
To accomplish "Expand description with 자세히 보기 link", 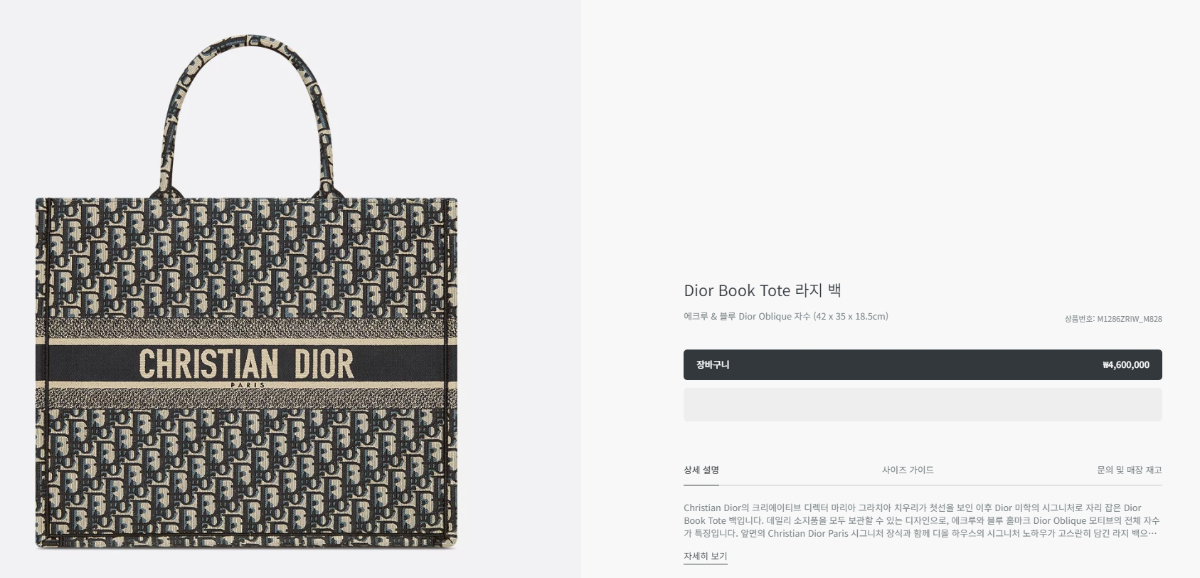I will pos(705,556).
